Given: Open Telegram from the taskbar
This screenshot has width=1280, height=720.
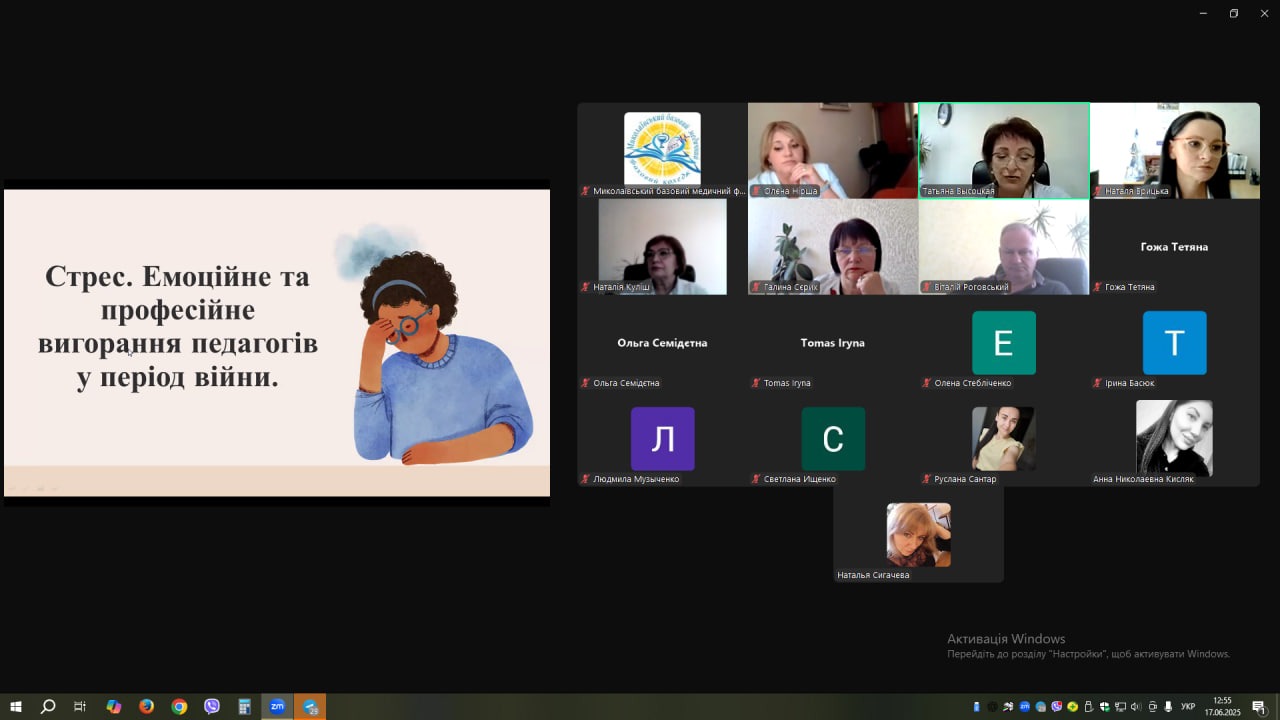Looking at the screenshot, I should tap(310, 707).
